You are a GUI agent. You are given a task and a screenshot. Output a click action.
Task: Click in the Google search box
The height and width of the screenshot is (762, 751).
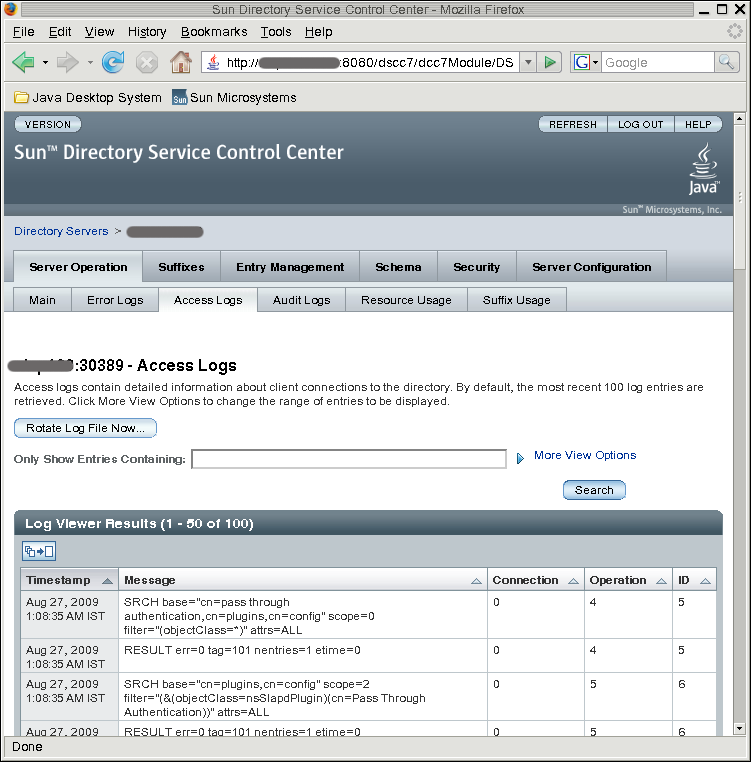(658, 62)
